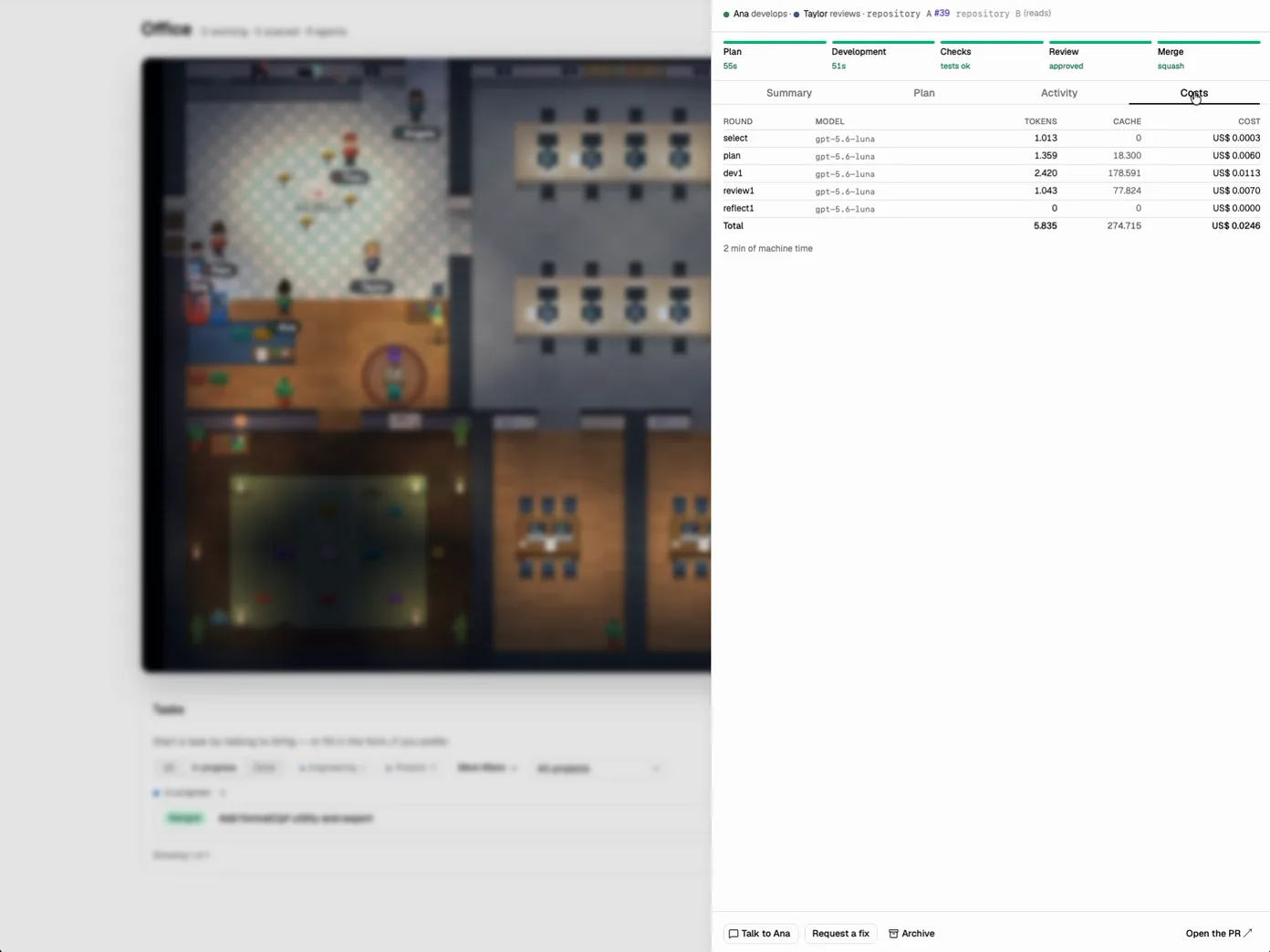Open the Activity tab

[1058, 93]
